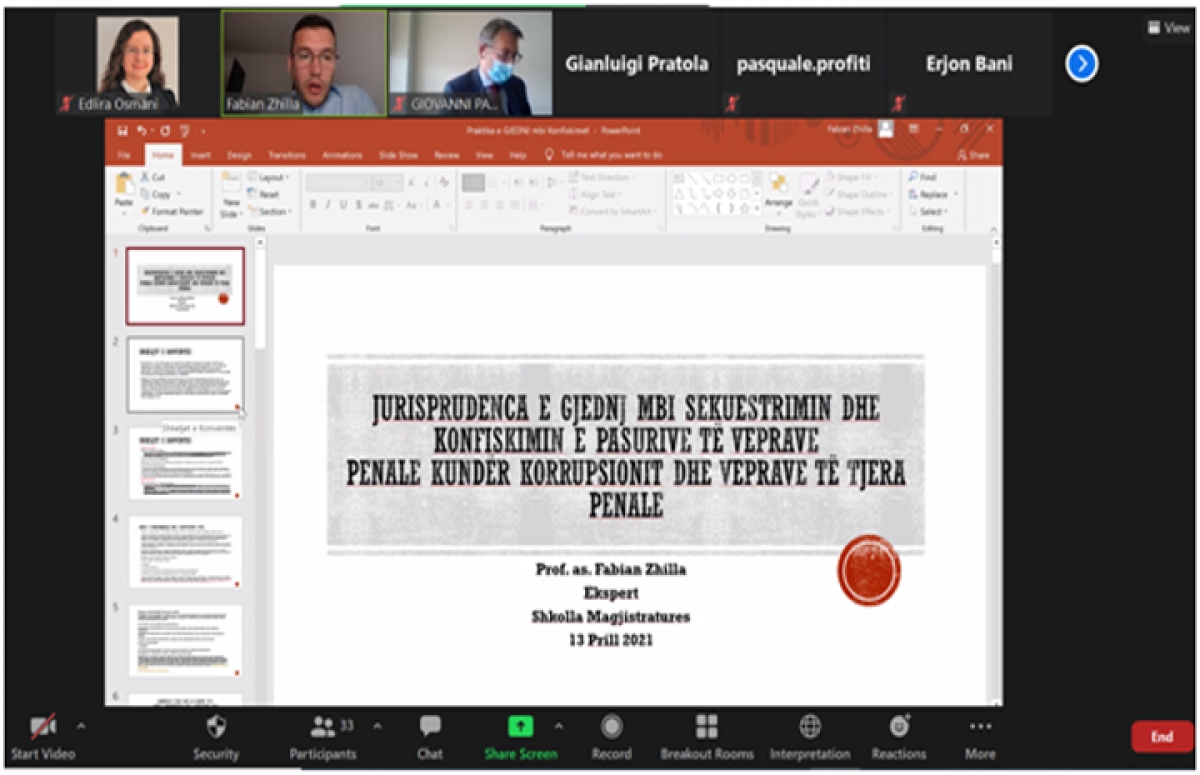The height and width of the screenshot is (775, 1200).
Task: Select Edlira Osmani's video tile
Action: click(138, 63)
